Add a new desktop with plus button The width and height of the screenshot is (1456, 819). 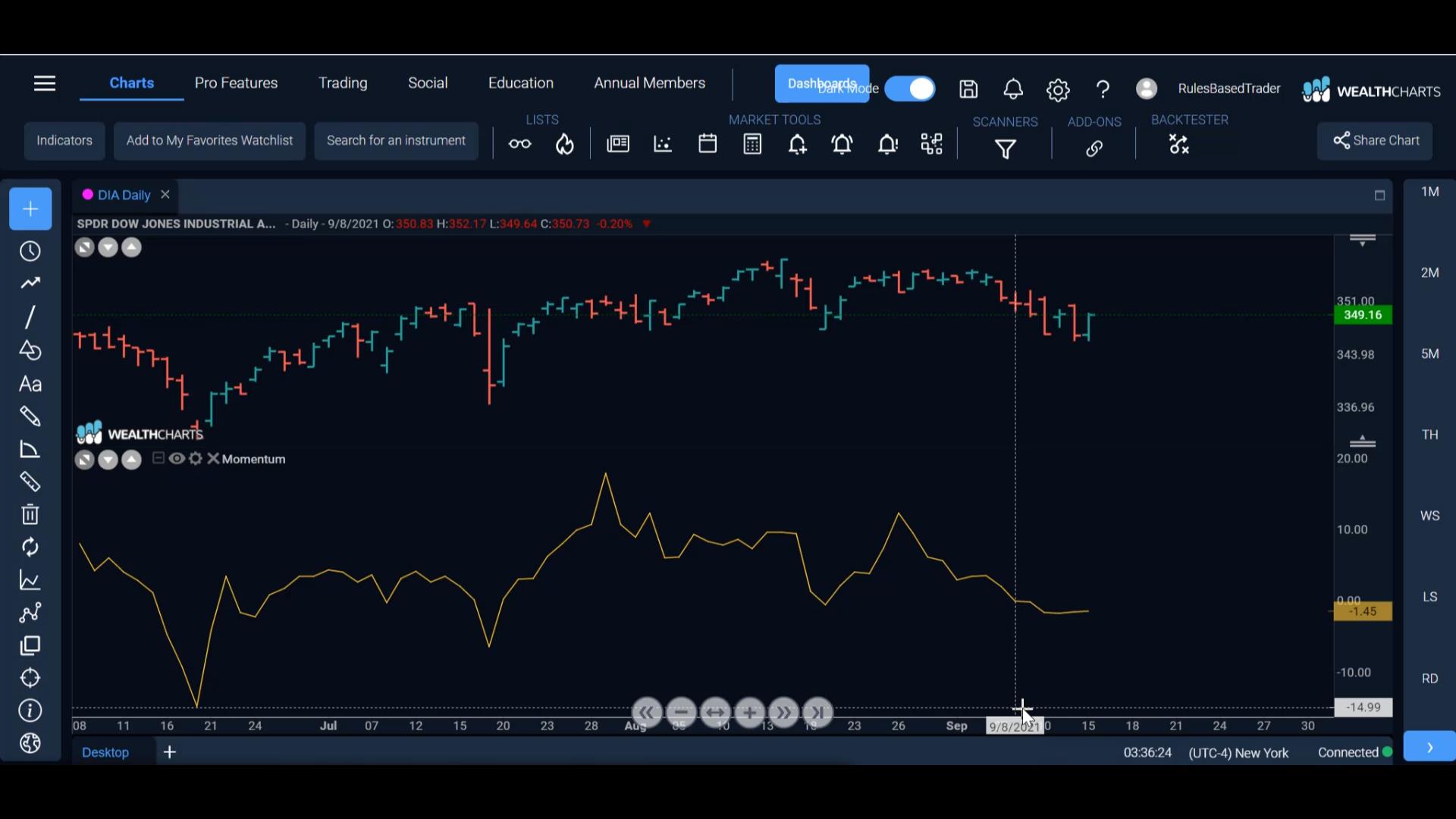[x=170, y=752]
